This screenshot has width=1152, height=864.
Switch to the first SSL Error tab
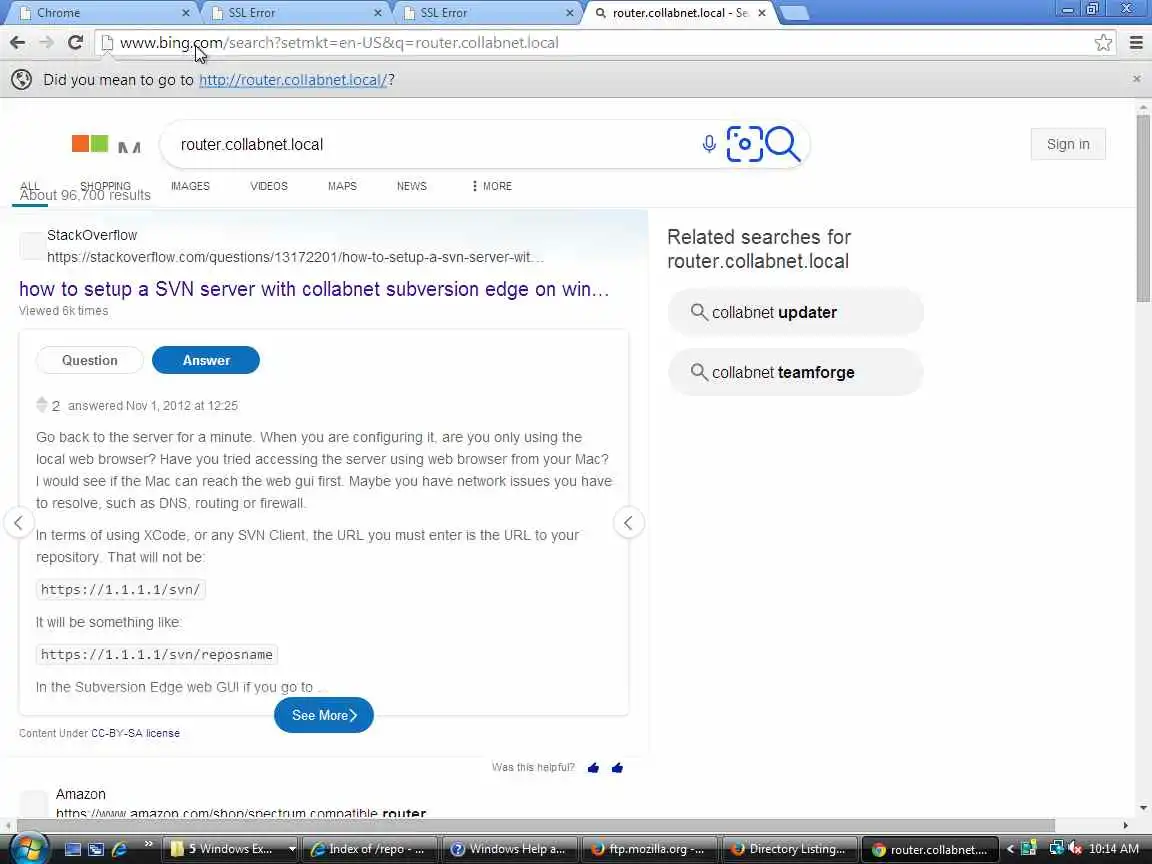tap(295, 12)
